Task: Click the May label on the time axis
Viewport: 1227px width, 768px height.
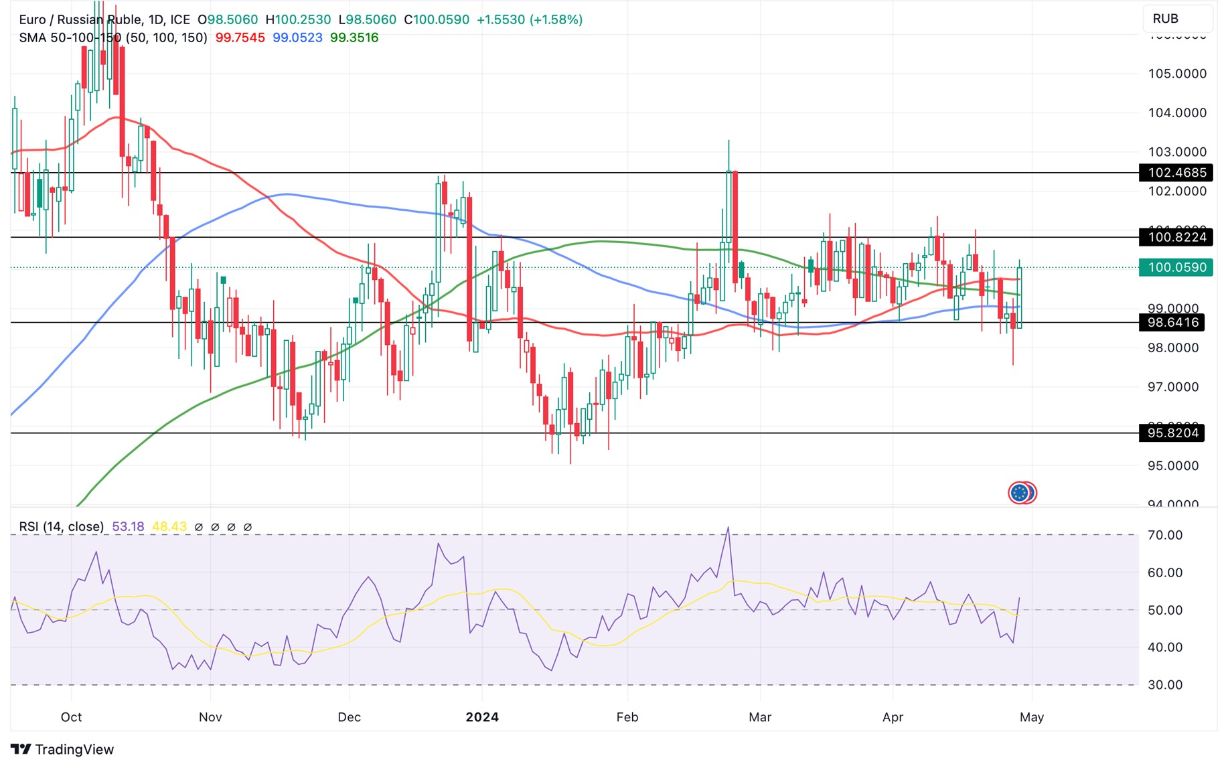Action: [x=1031, y=717]
